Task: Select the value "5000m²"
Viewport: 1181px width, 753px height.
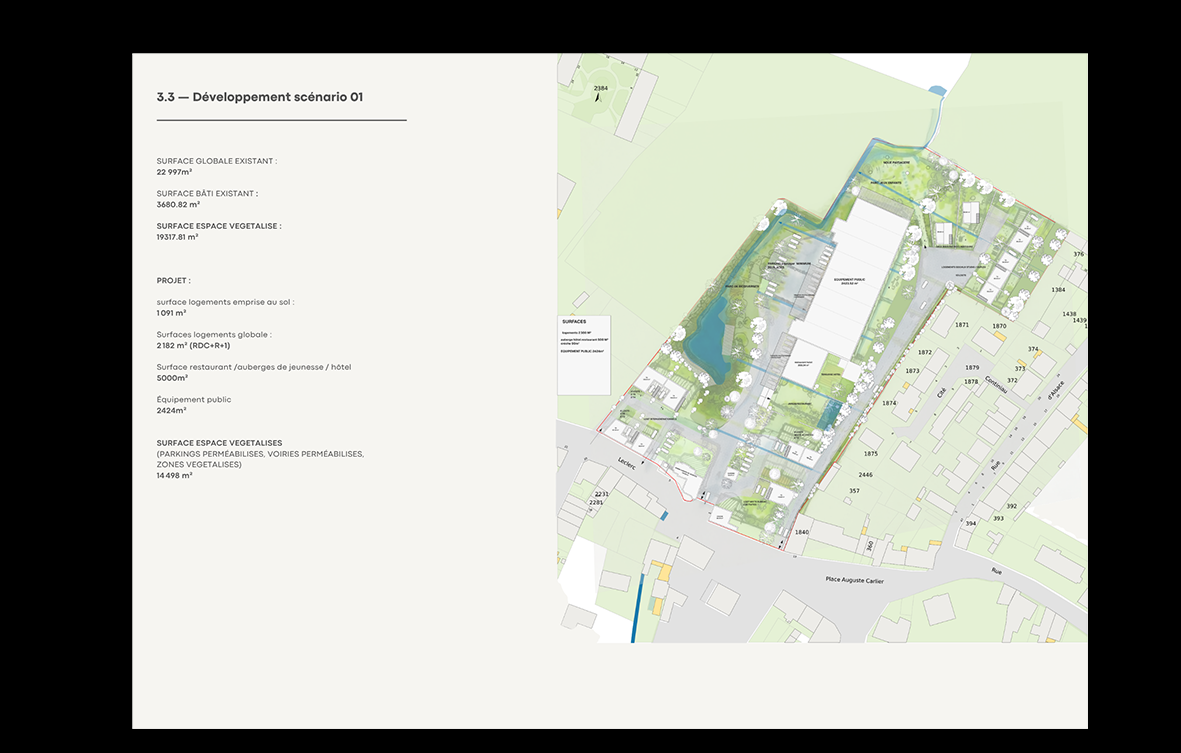Action: [172, 378]
